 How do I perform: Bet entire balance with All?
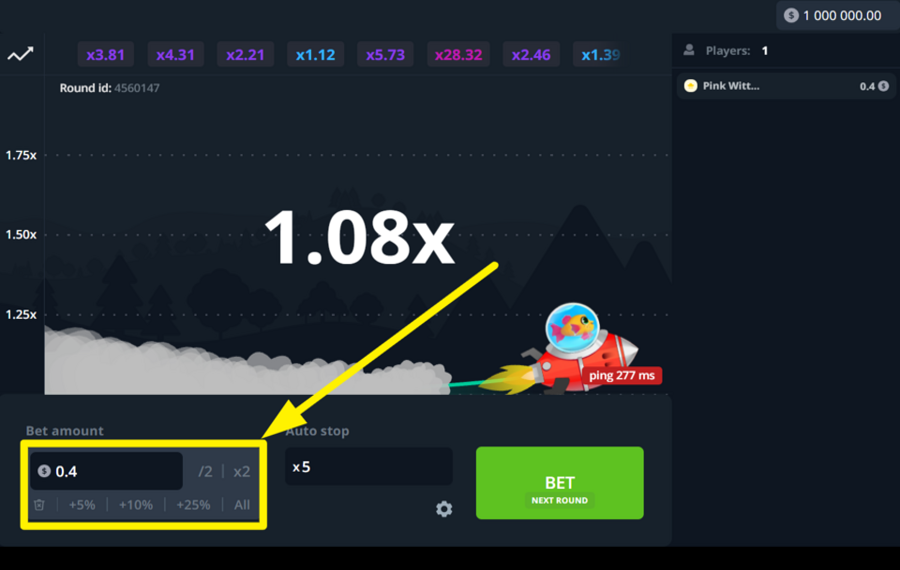pos(242,505)
